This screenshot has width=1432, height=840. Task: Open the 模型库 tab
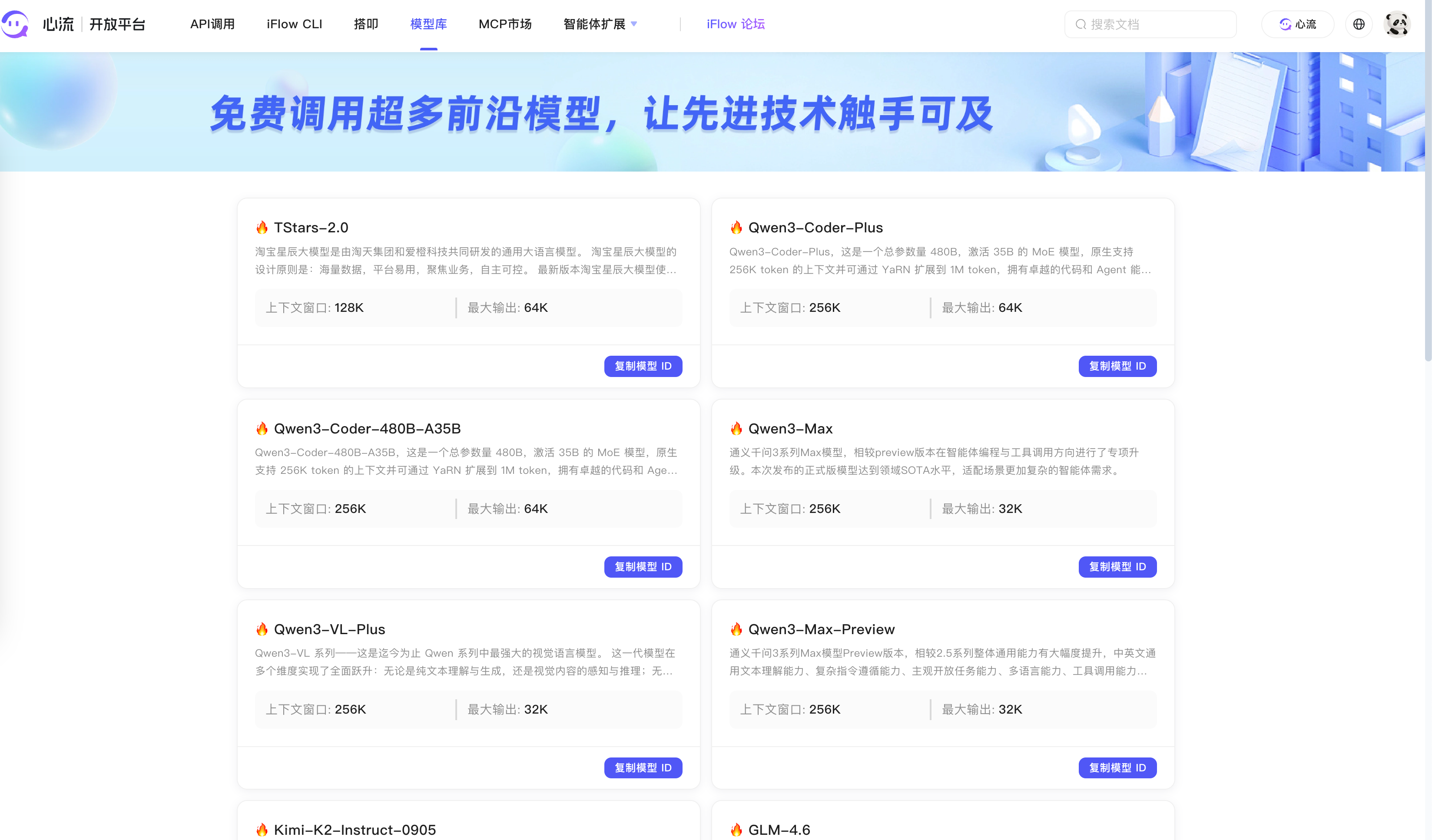tap(428, 24)
